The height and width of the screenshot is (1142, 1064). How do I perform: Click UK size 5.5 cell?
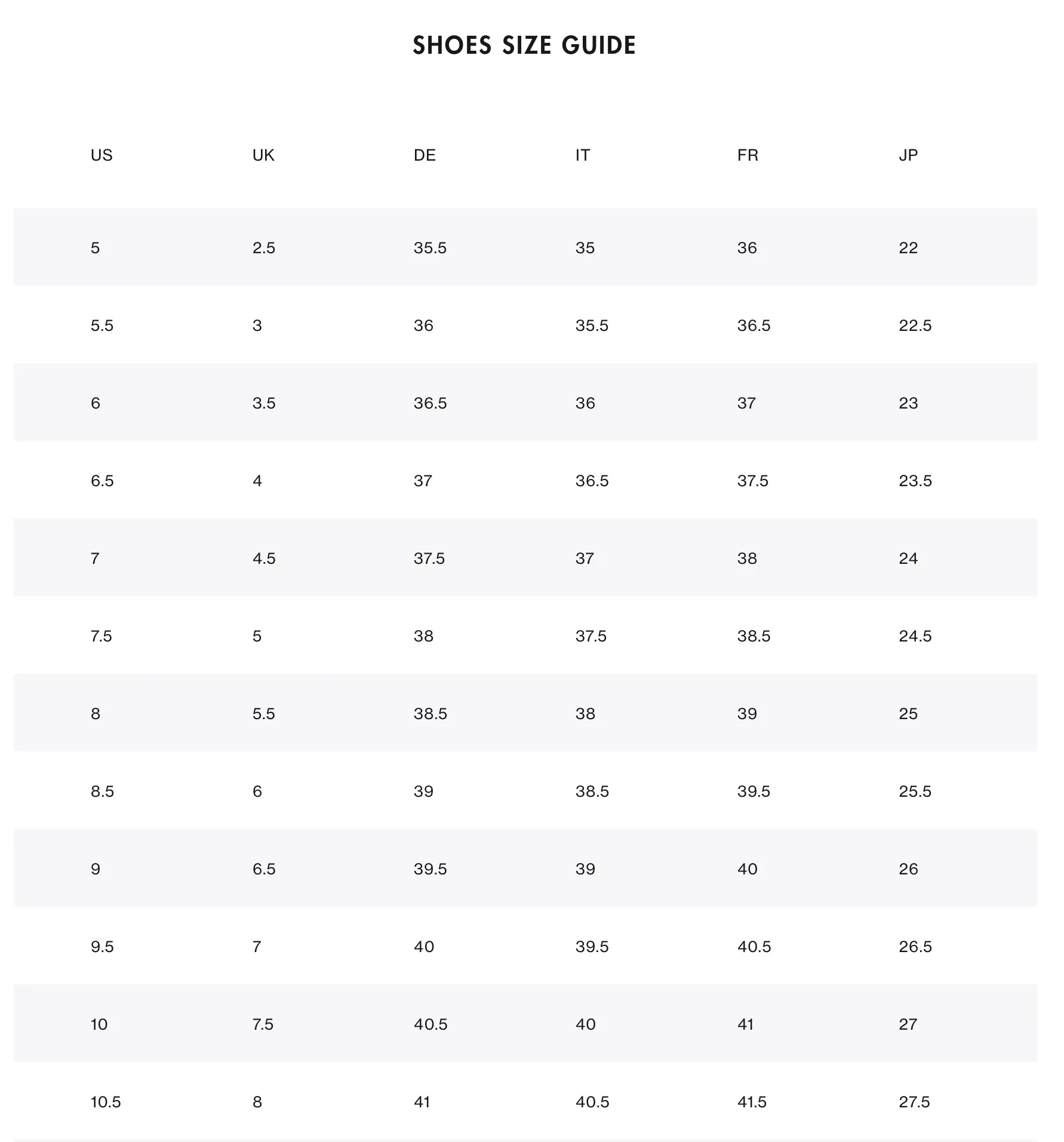pos(264,714)
